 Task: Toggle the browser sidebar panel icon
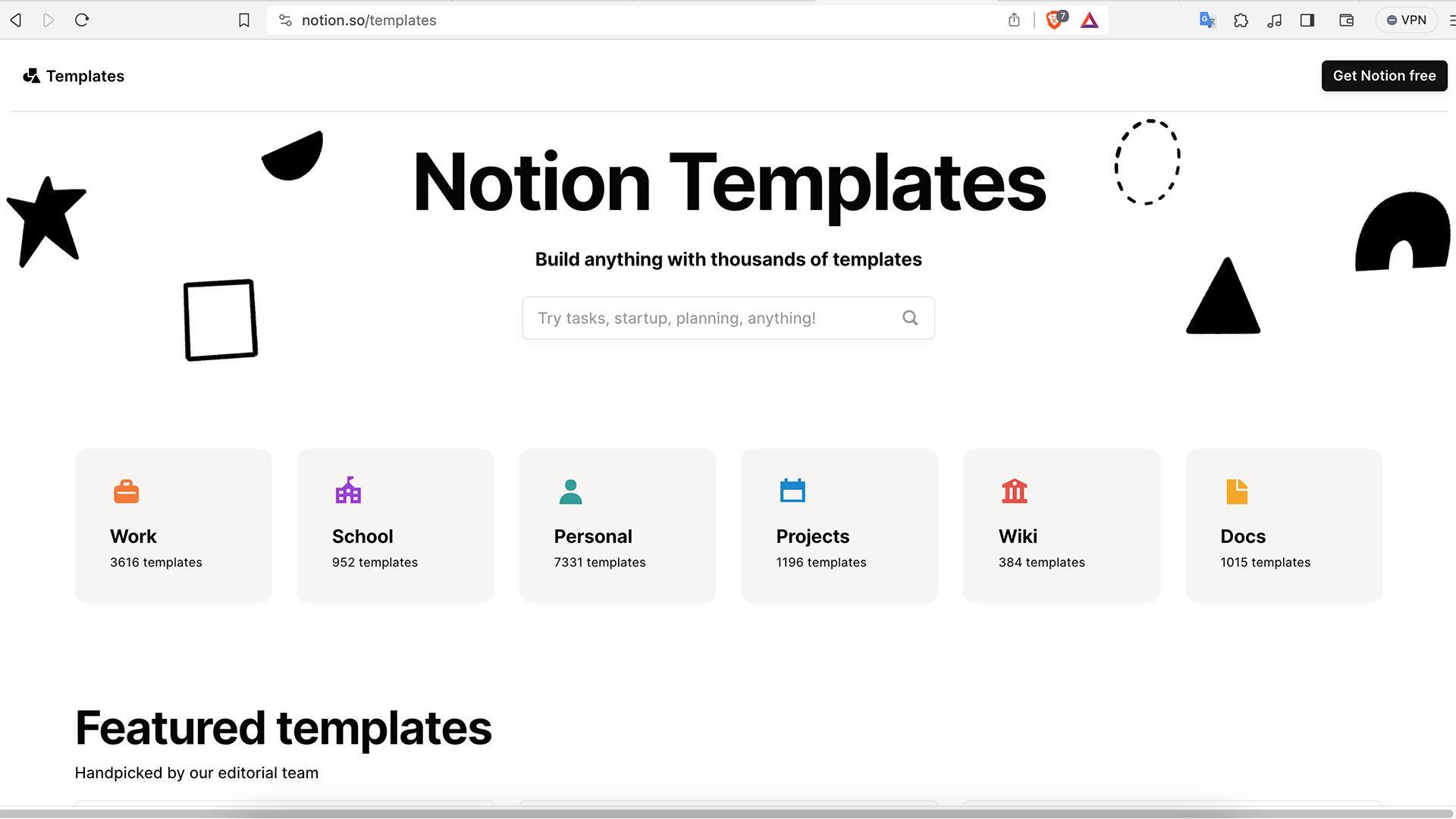point(1307,20)
